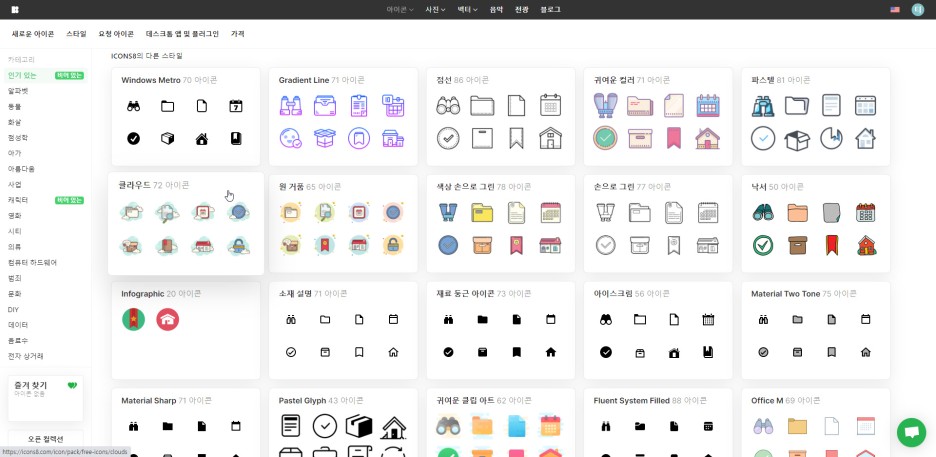Image resolution: width=936 pixels, height=457 pixels.
Task: Click the Windows Metro binoculars icon
Action: pos(134,106)
